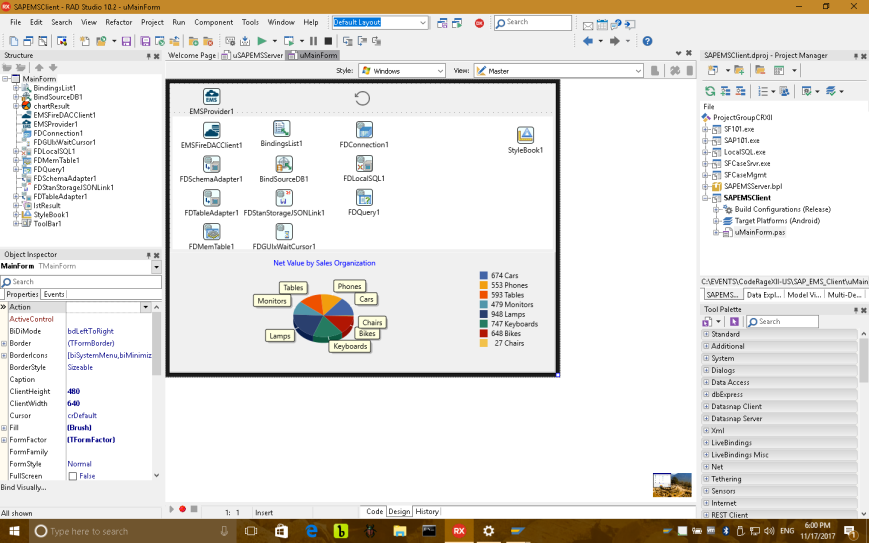Select uMainForm.pas in Project Manager
This screenshot has width=869, height=543.
[x=760, y=233]
